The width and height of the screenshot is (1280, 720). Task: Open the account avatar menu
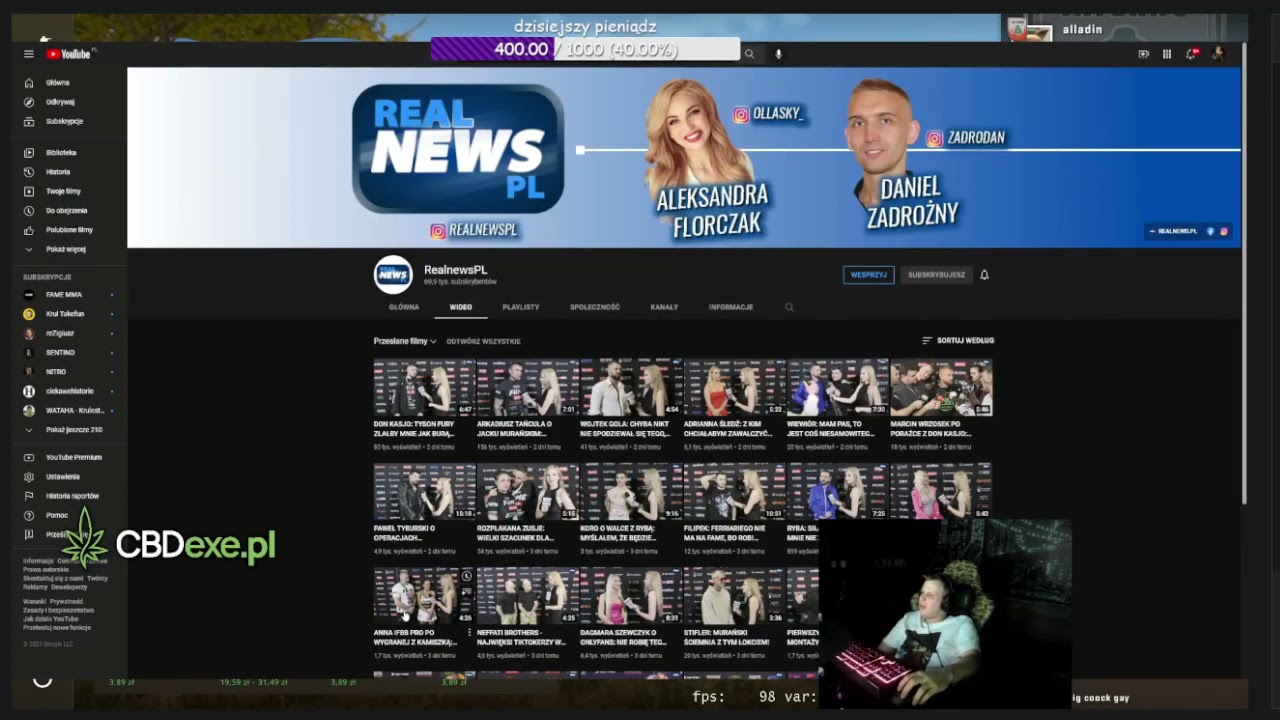click(x=1217, y=54)
